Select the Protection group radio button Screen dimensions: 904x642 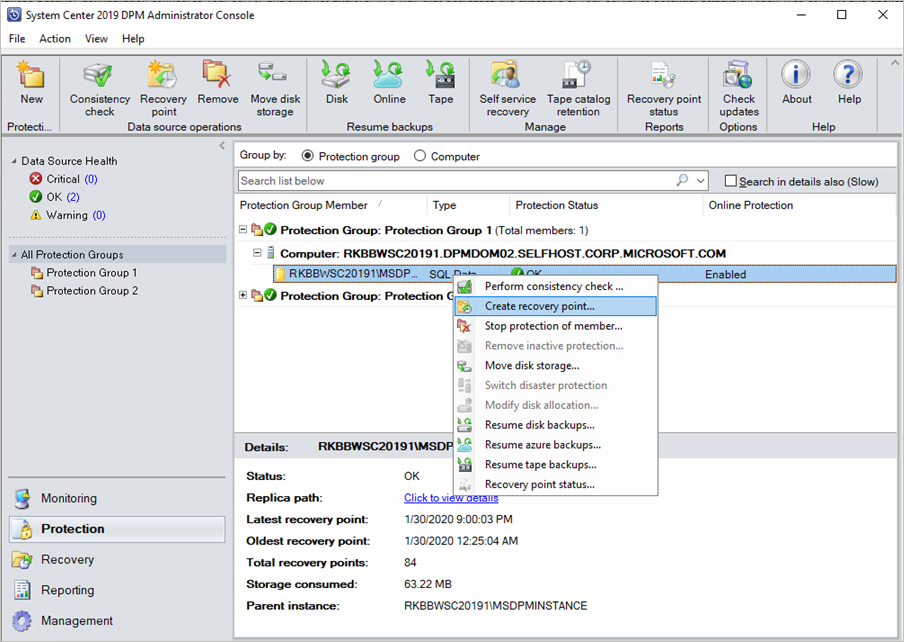coord(310,156)
